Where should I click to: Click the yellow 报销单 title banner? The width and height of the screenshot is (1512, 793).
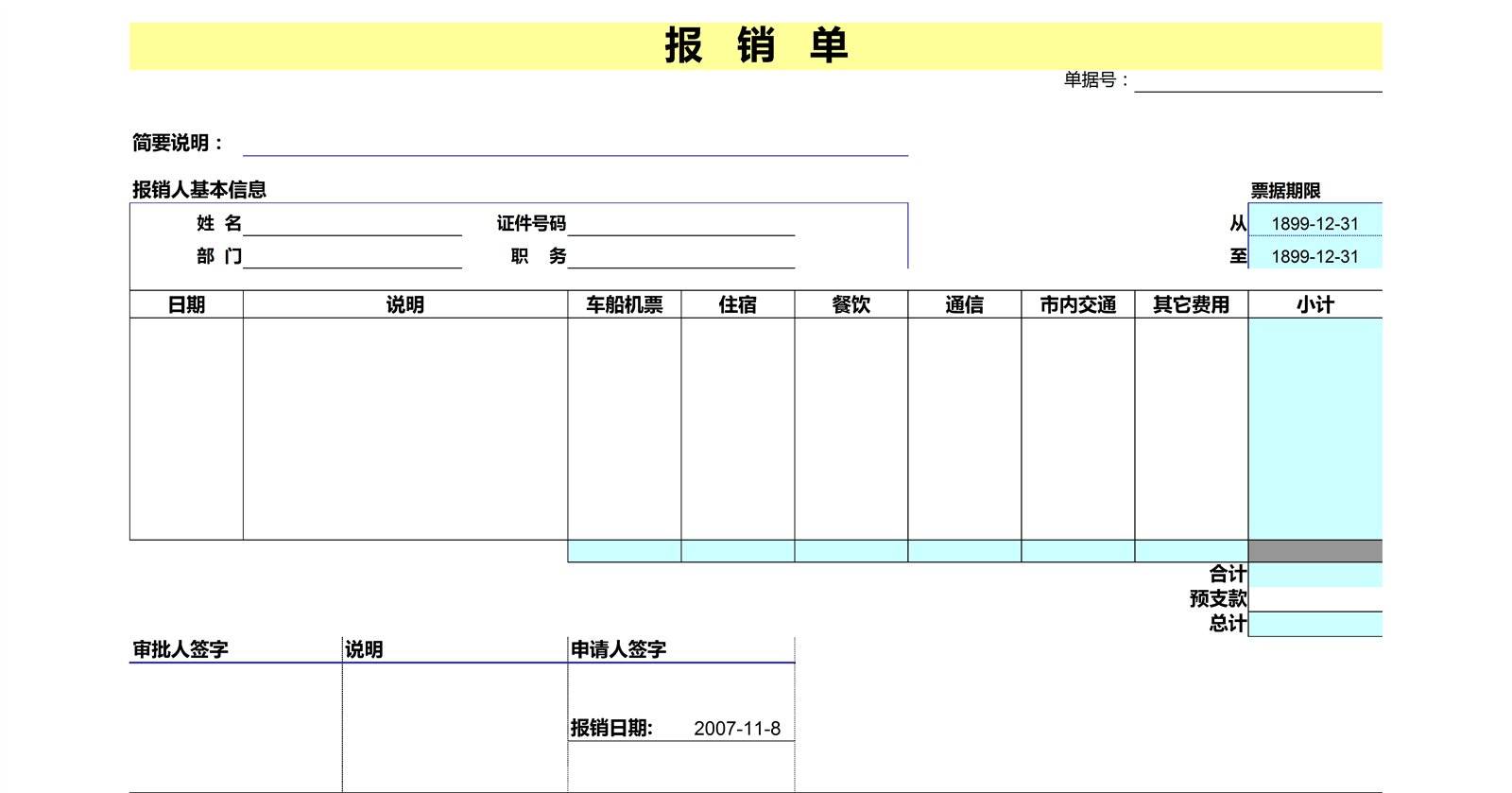click(755, 45)
